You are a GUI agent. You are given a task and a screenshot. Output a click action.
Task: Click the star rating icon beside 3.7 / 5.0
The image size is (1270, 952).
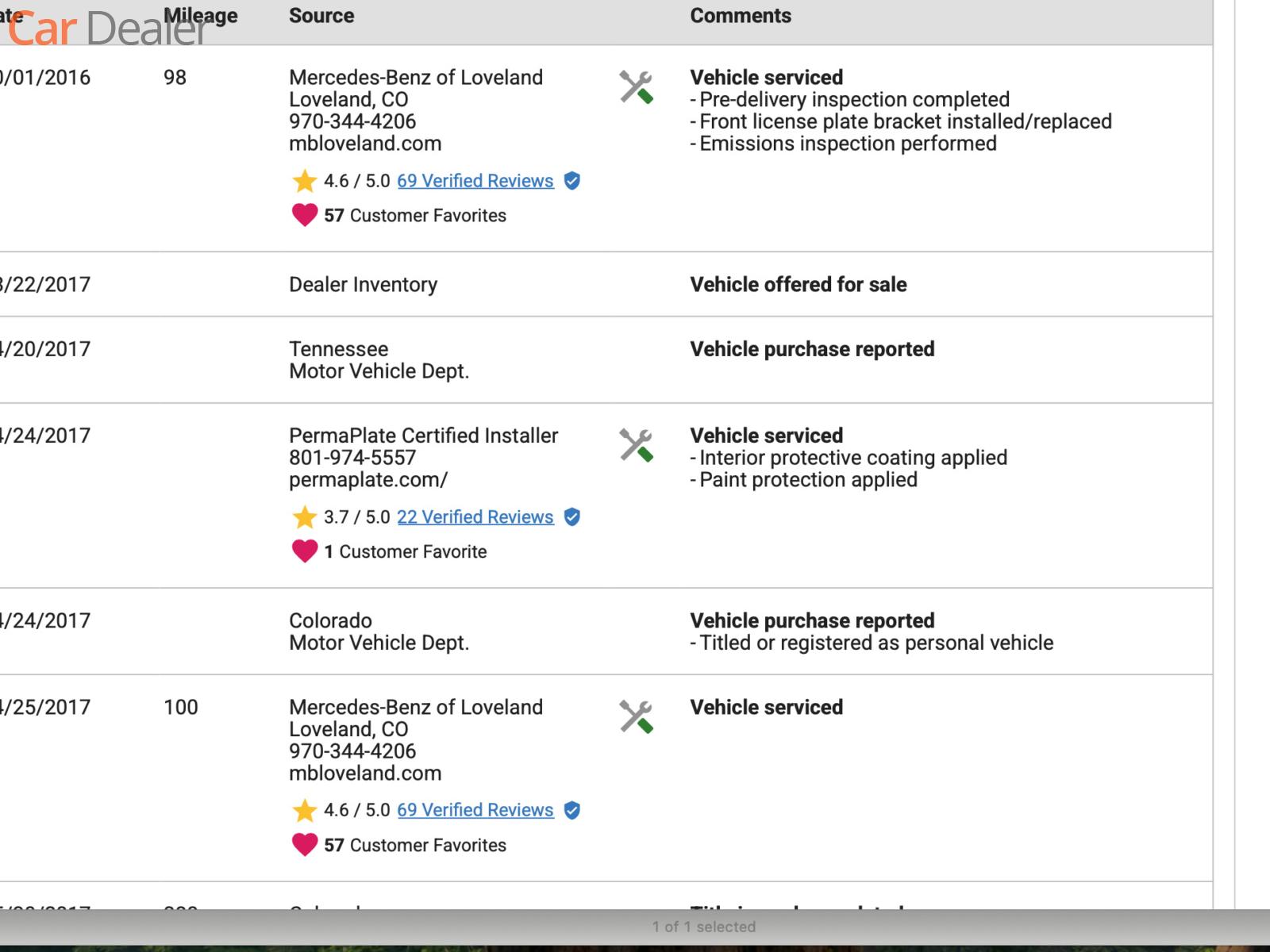coord(304,517)
